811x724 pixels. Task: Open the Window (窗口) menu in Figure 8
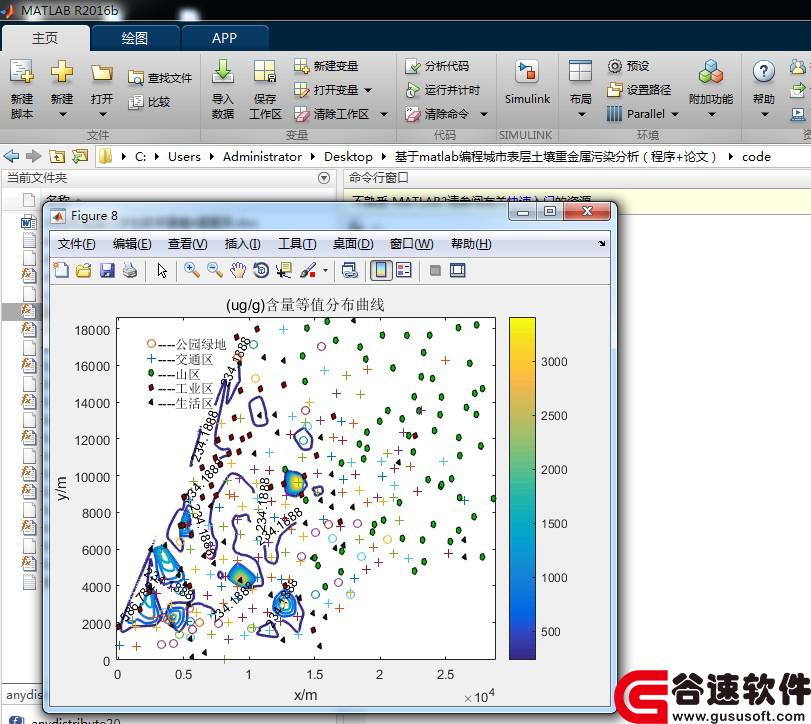pos(411,244)
